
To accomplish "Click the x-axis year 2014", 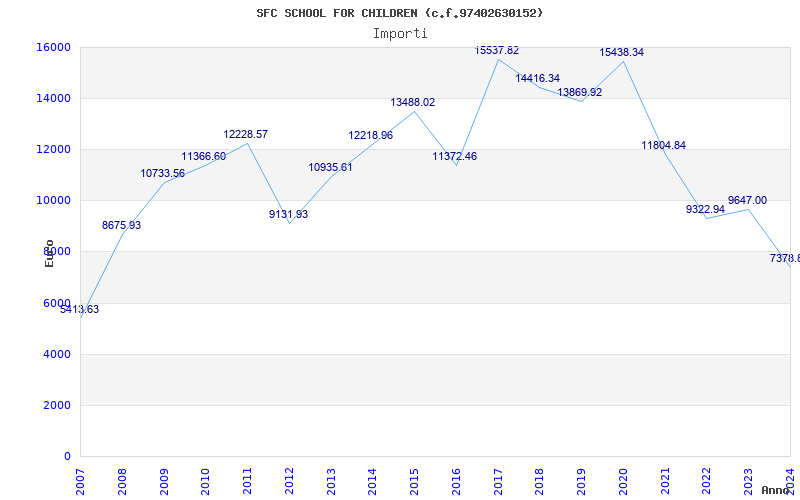I will click(x=372, y=482).
